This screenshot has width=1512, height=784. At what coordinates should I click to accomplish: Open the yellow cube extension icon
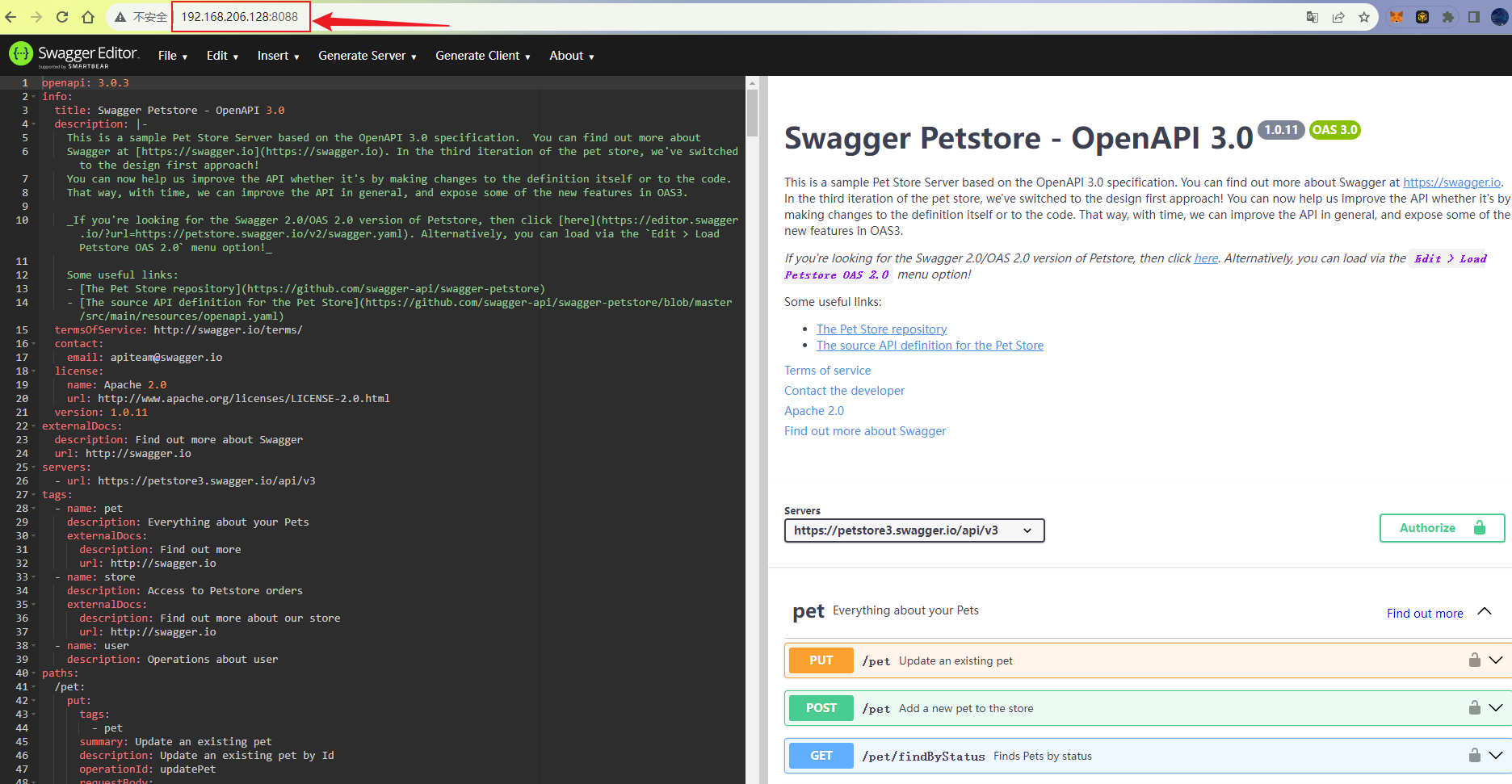[x=1422, y=17]
